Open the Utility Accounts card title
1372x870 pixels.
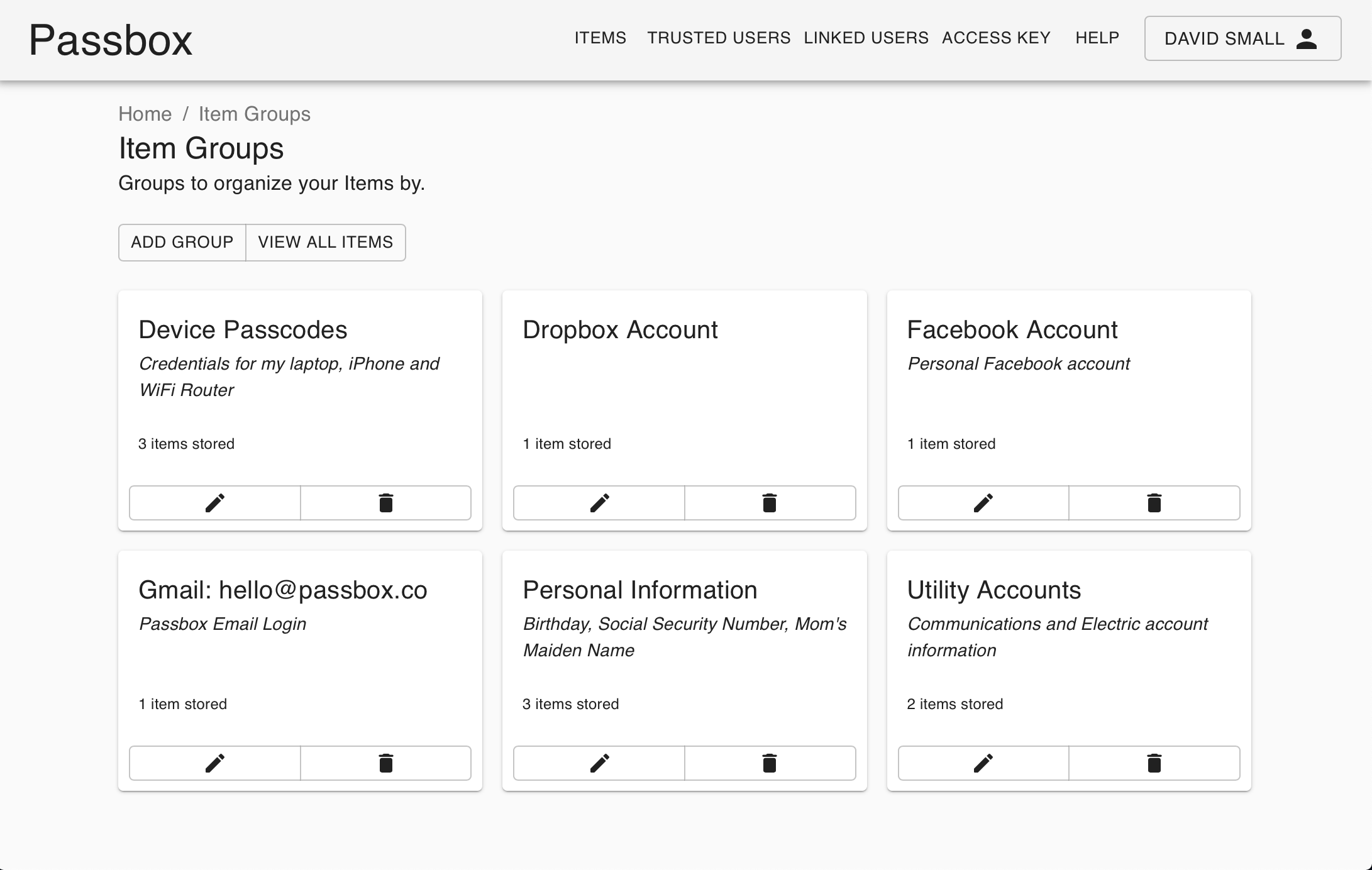coord(993,590)
